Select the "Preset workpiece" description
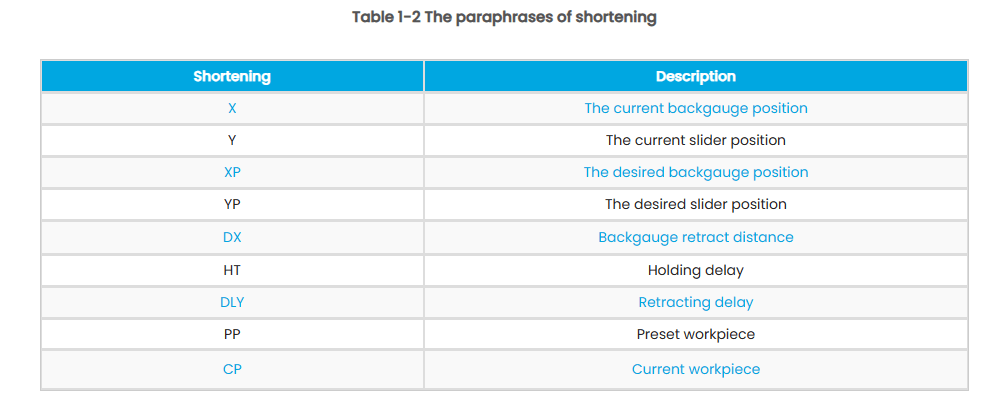Image resolution: width=1008 pixels, height=405 pixels. point(696,334)
